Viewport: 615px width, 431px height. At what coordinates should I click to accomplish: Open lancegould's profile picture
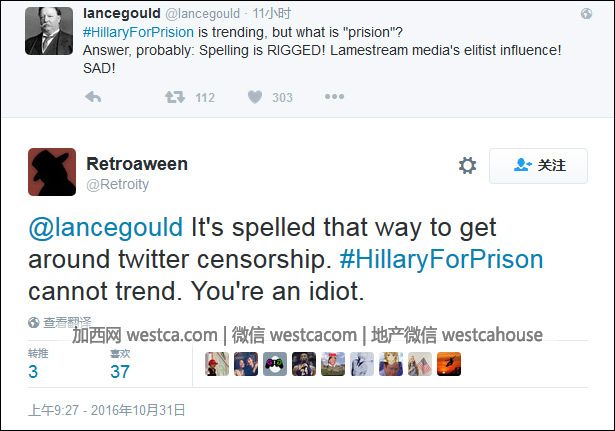click(49, 31)
